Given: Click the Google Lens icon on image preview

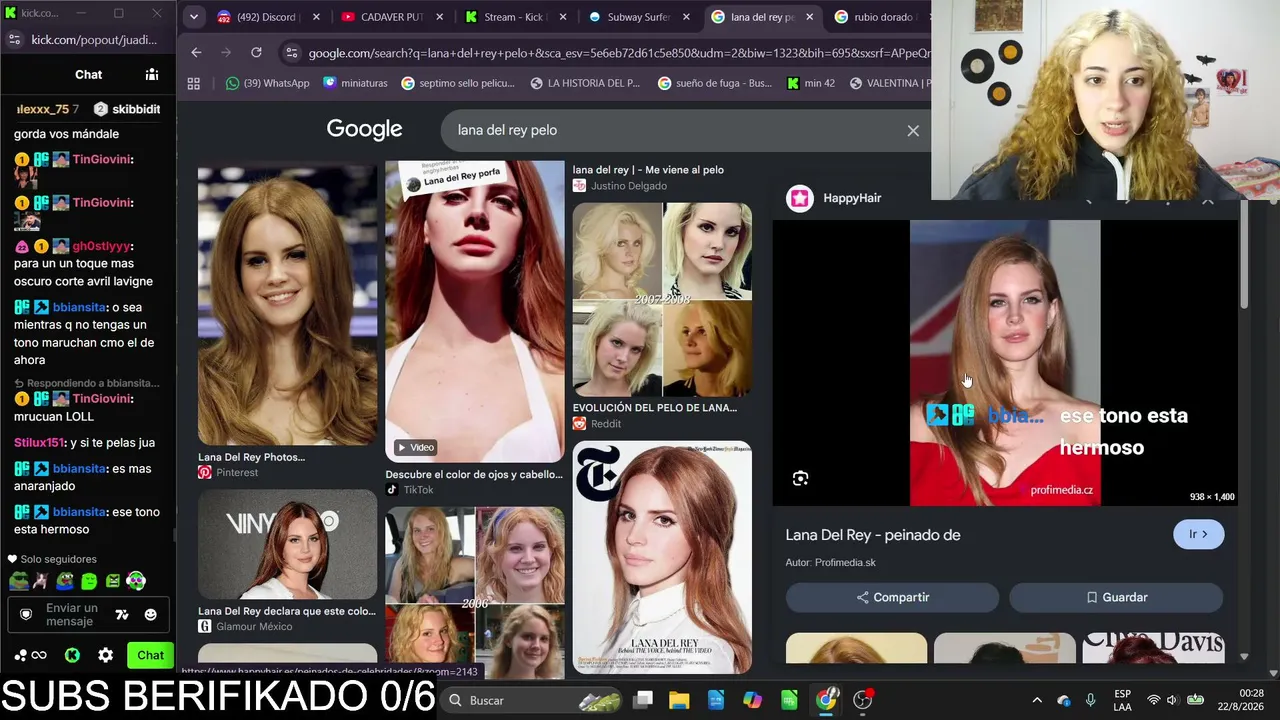Looking at the screenshot, I should point(800,479).
